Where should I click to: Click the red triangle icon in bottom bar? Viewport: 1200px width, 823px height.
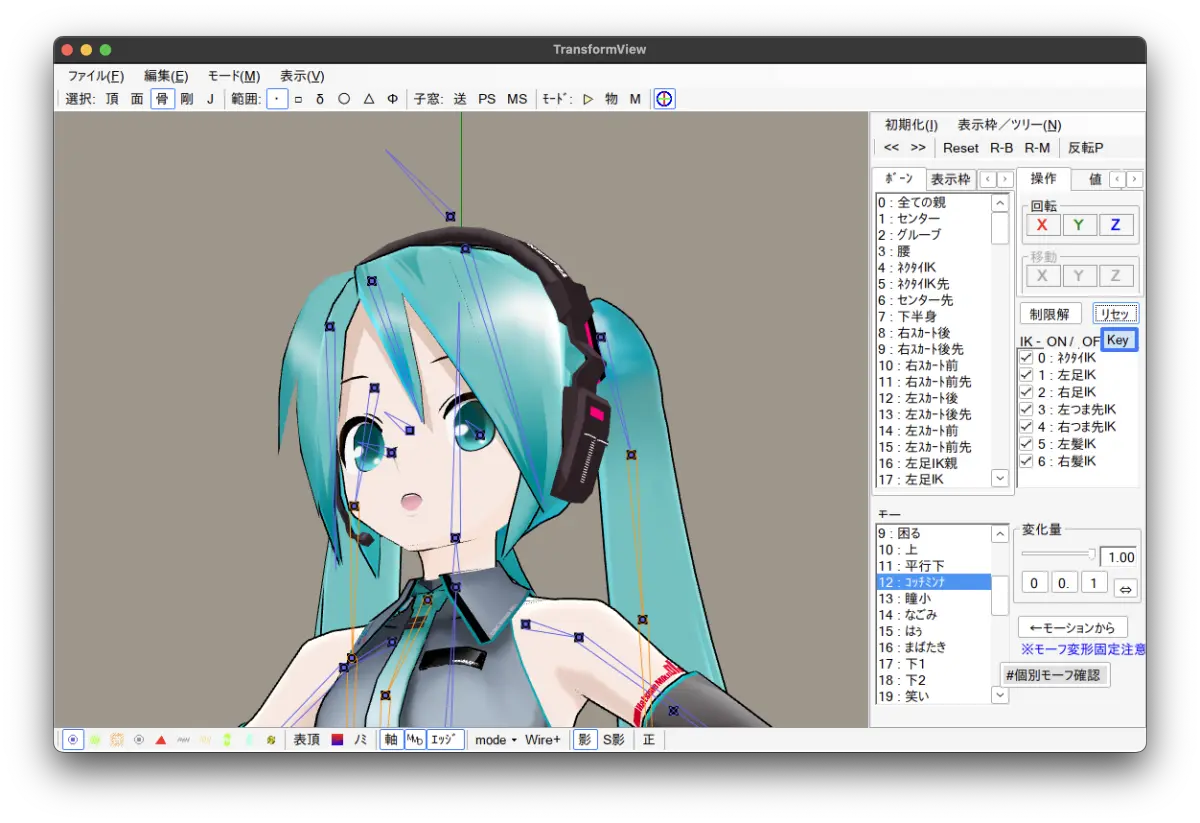(160, 740)
